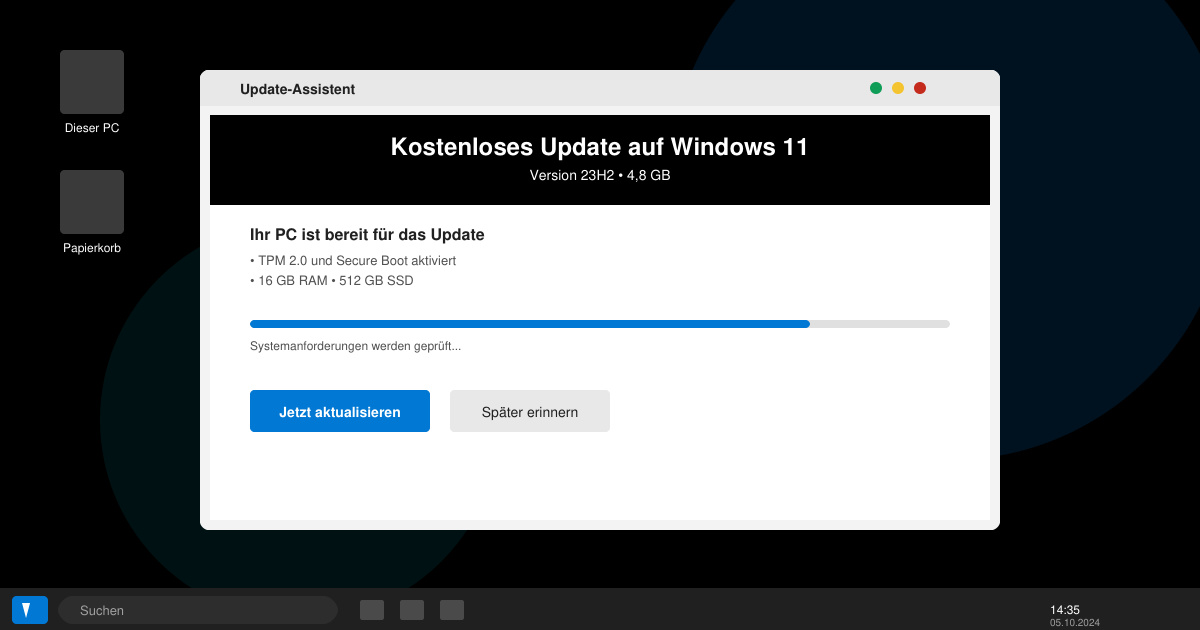Image resolution: width=1200 pixels, height=630 pixels.
Task: Select TPM 2.0 und Secure Boot aktiviert line
Action: click(353, 260)
